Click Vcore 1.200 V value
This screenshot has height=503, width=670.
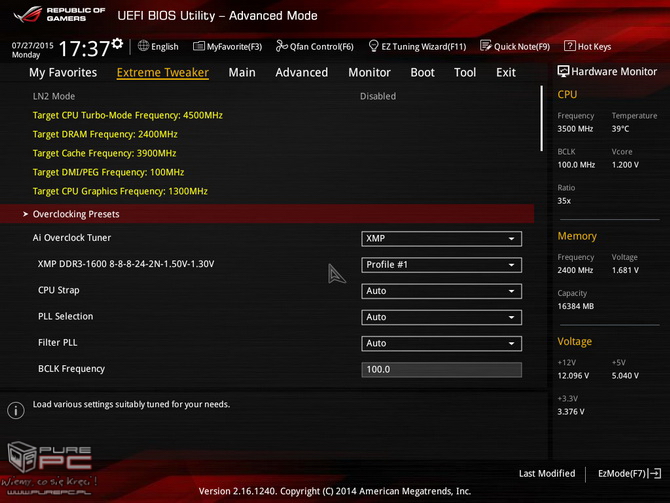click(625, 165)
